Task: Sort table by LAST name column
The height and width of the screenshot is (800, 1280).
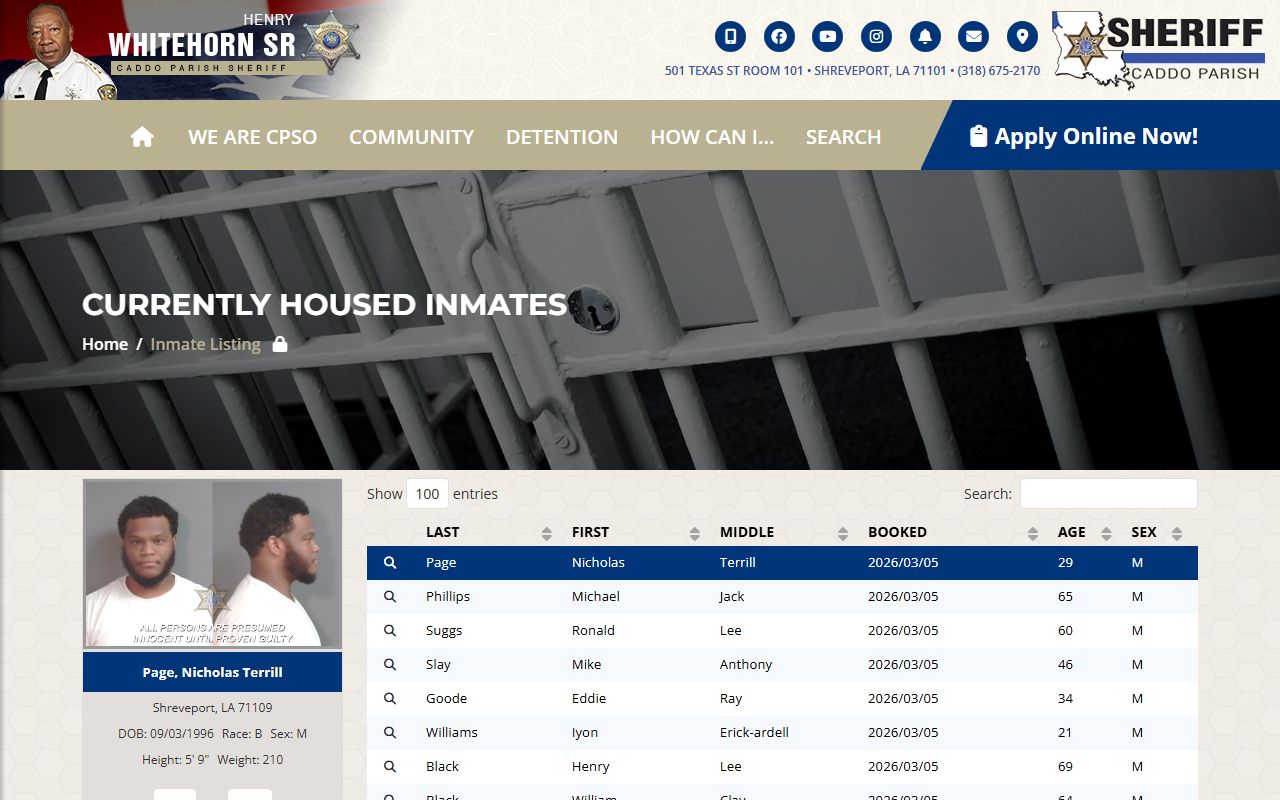Action: 487,532
